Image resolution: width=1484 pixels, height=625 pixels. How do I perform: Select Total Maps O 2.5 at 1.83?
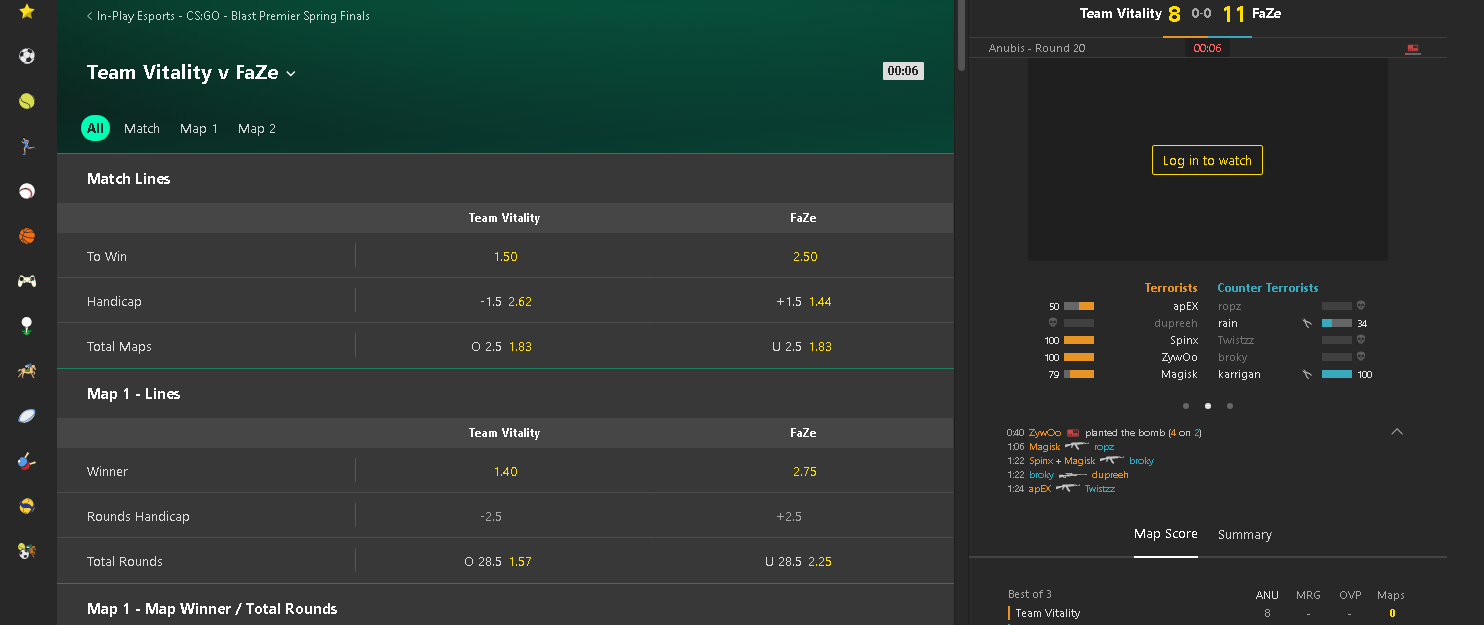coord(505,347)
